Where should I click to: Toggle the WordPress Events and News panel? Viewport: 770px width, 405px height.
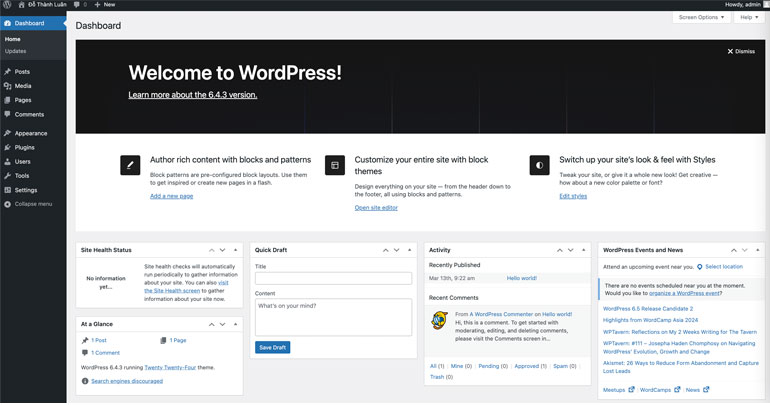click(757, 250)
